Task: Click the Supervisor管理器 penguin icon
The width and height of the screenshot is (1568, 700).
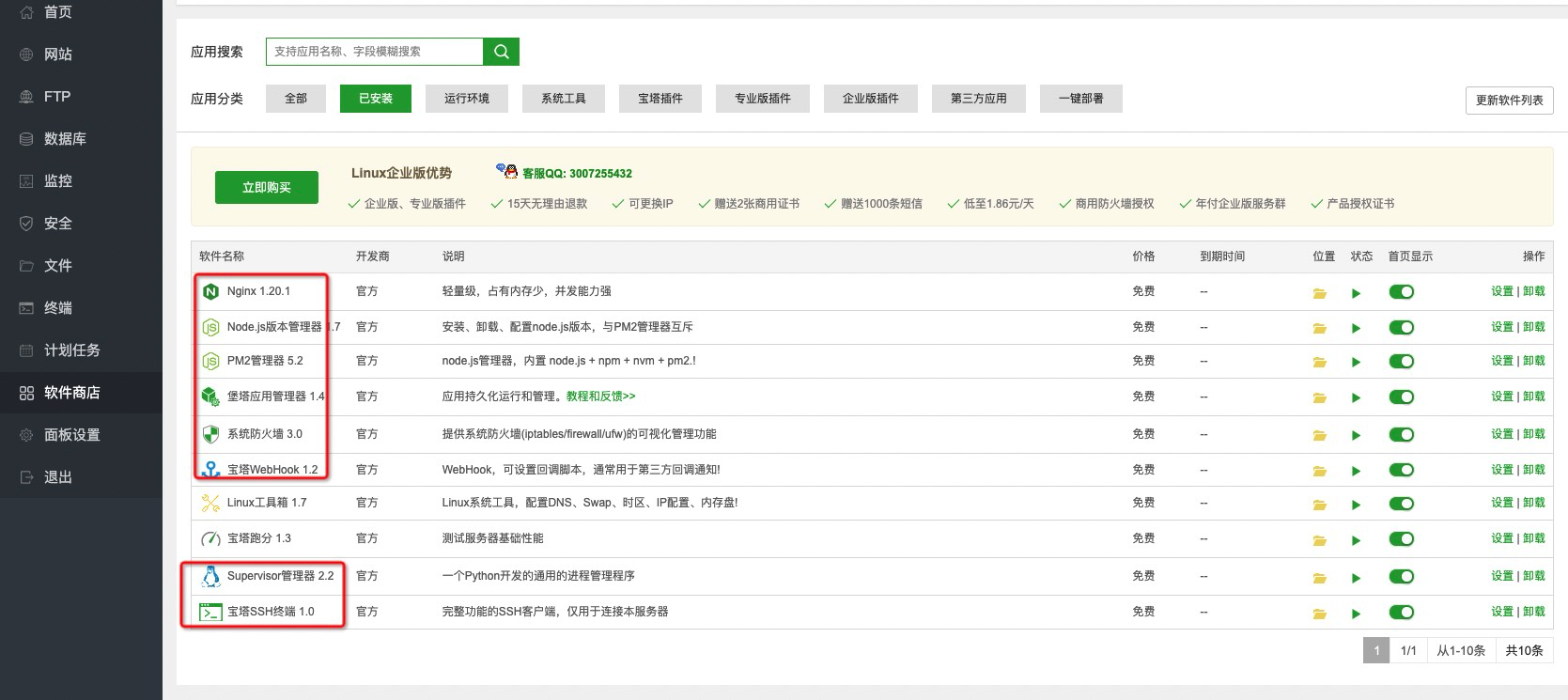Action: click(210, 575)
